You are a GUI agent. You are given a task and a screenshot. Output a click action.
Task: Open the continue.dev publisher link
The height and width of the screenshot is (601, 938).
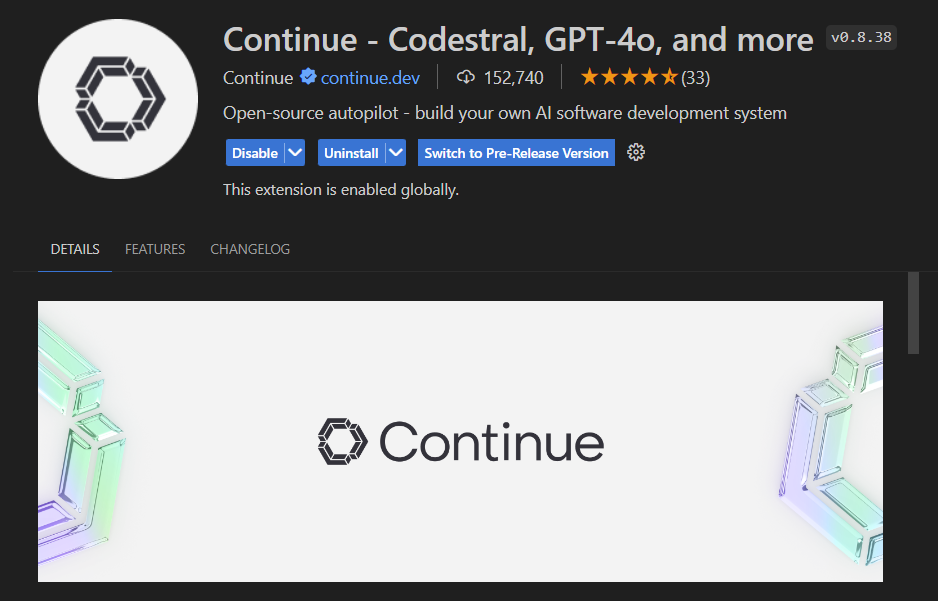point(370,77)
